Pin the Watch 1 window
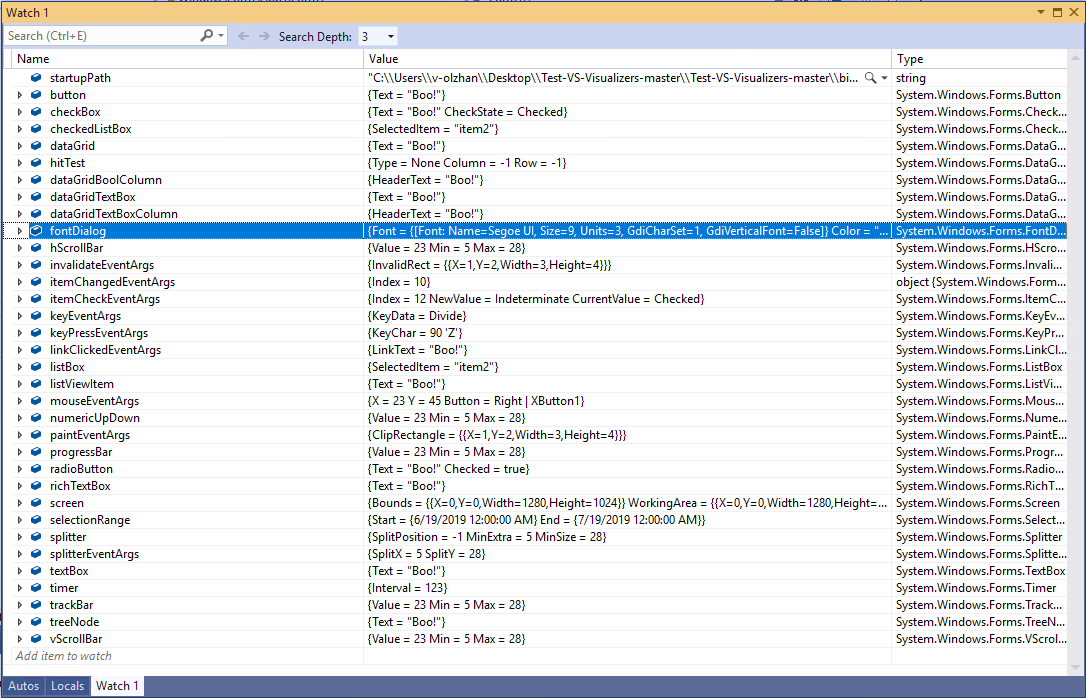1086x698 pixels. [1057, 11]
